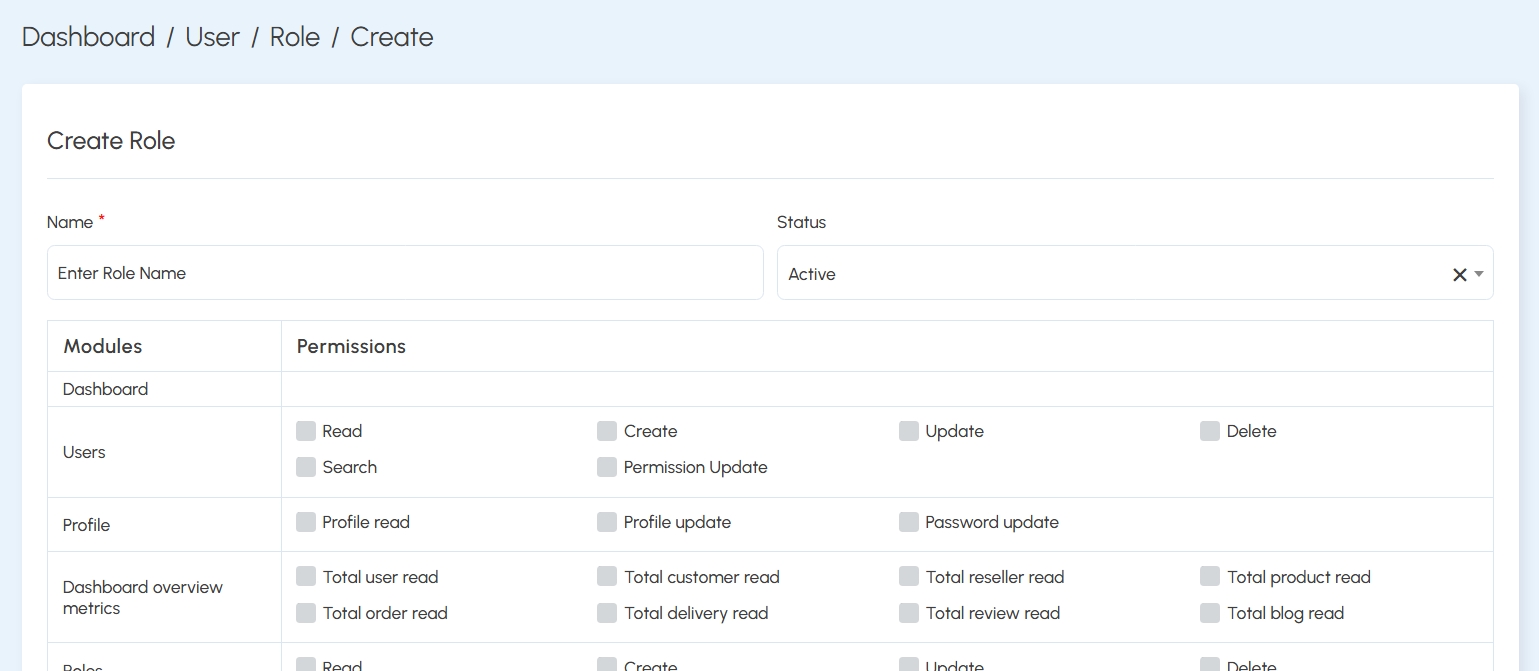1539x671 pixels.
Task: Click the Create Role heading
Action: point(111,141)
